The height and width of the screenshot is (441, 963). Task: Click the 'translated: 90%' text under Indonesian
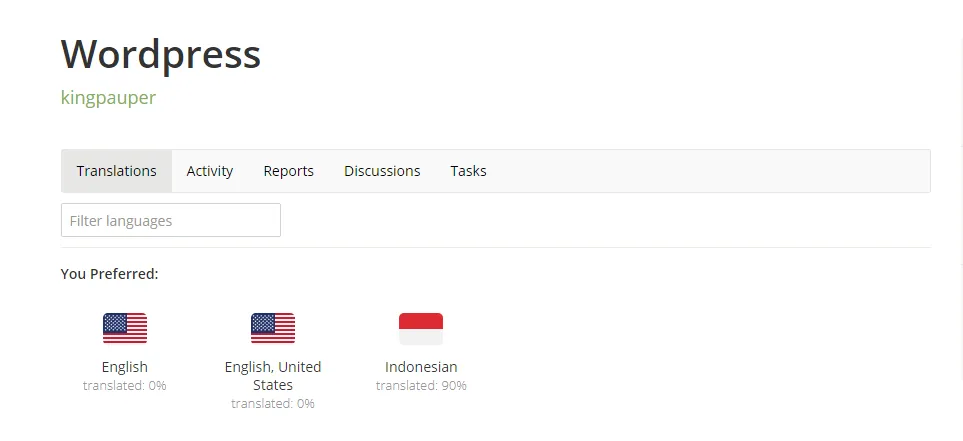[x=421, y=386]
